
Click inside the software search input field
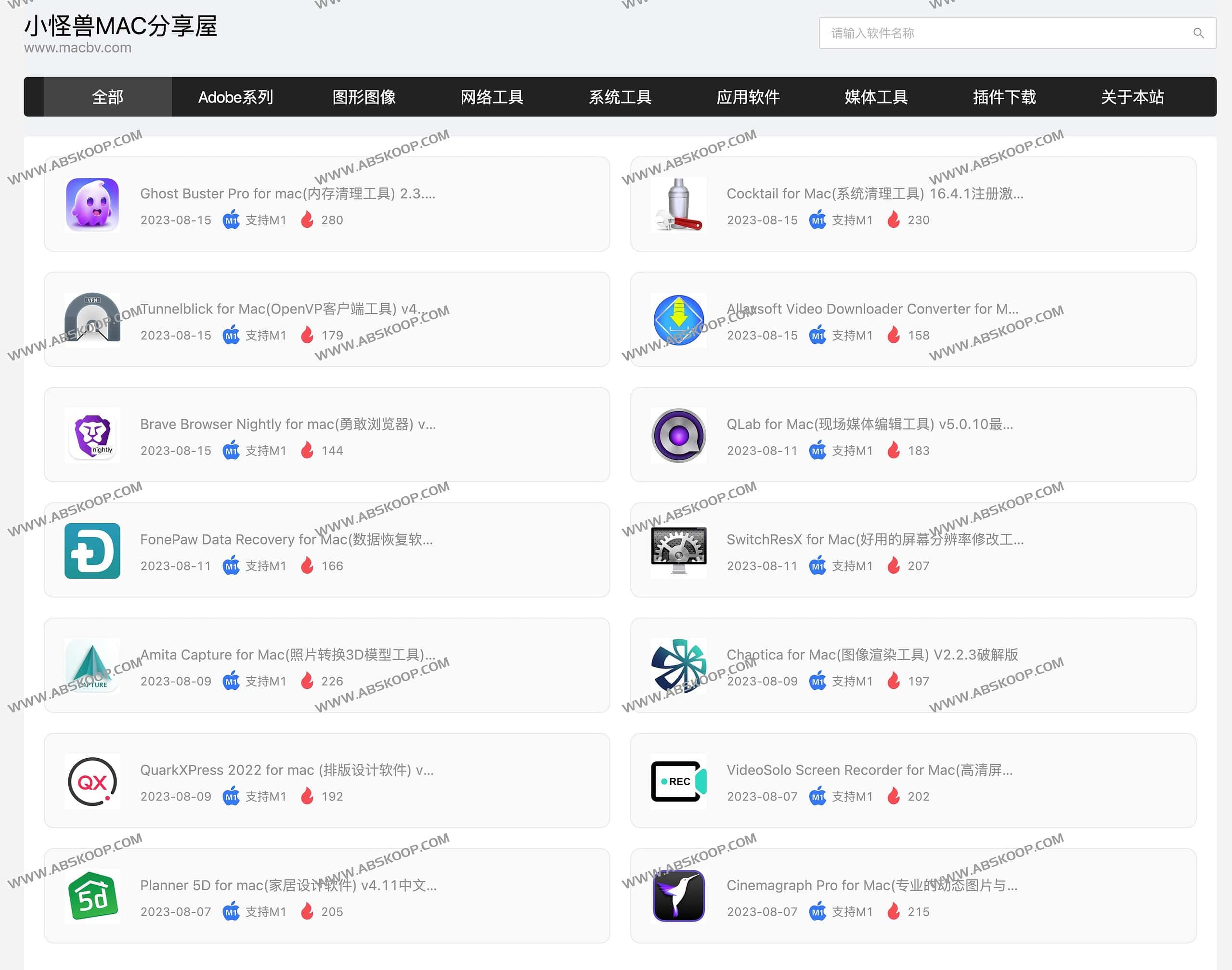point(966,33)
